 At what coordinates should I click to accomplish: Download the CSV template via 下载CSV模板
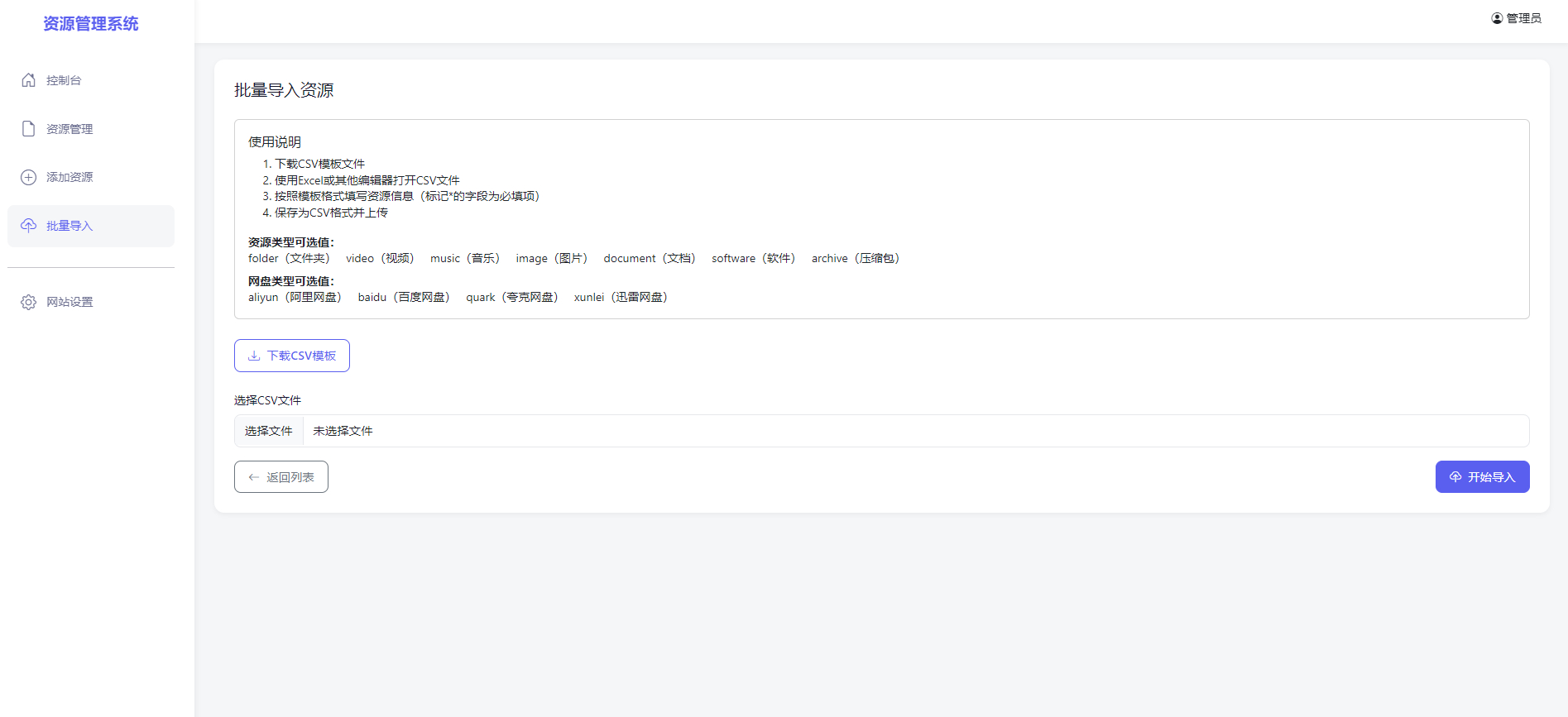(x=292, y=356)
